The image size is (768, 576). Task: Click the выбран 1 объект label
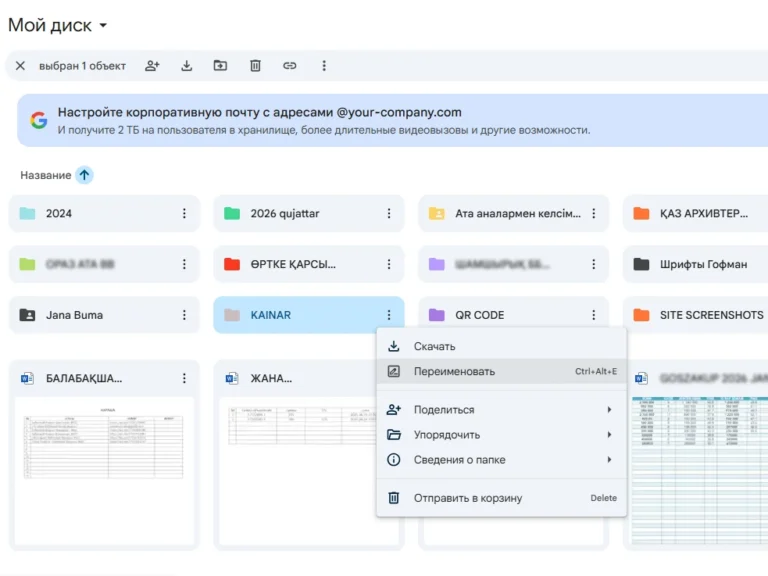click(x=82, y=66)
